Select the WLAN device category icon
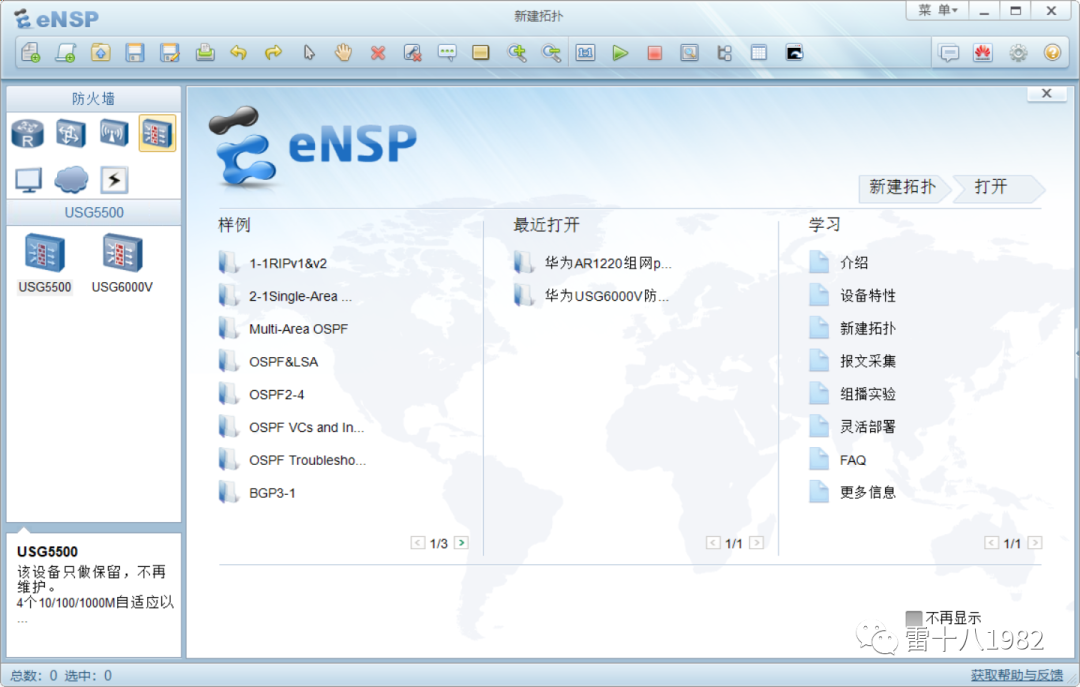Image resolution: width=1080 pixels, height=687 pixels. pos(113,133)
